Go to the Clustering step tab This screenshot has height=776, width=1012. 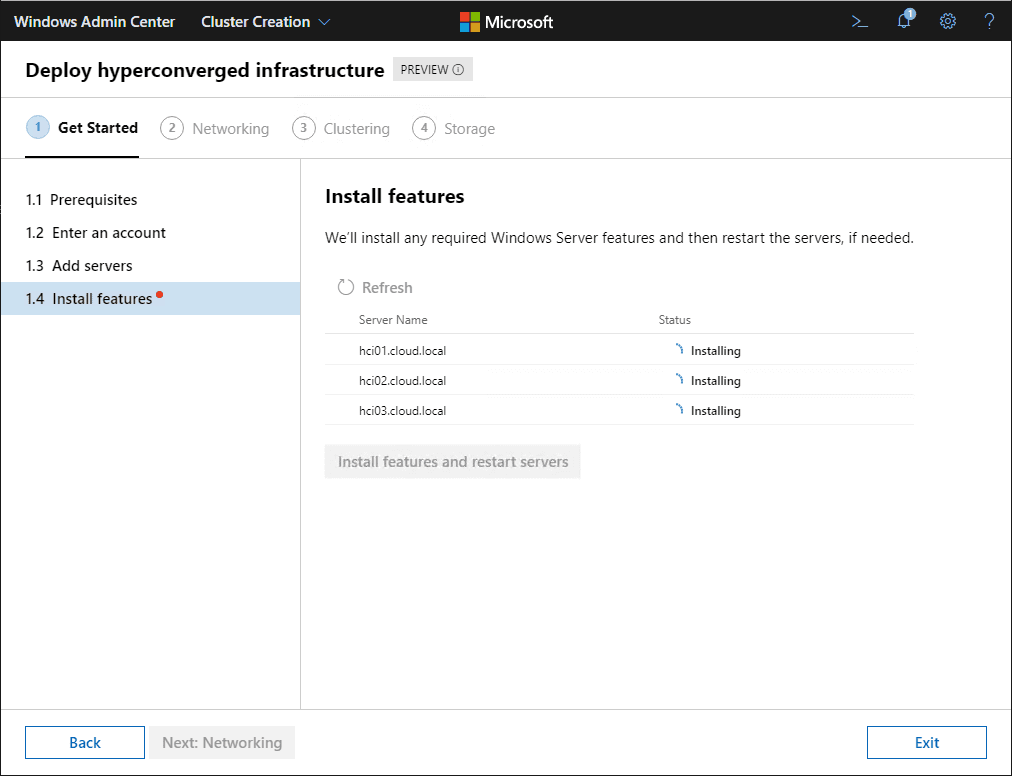pos(356,129)
